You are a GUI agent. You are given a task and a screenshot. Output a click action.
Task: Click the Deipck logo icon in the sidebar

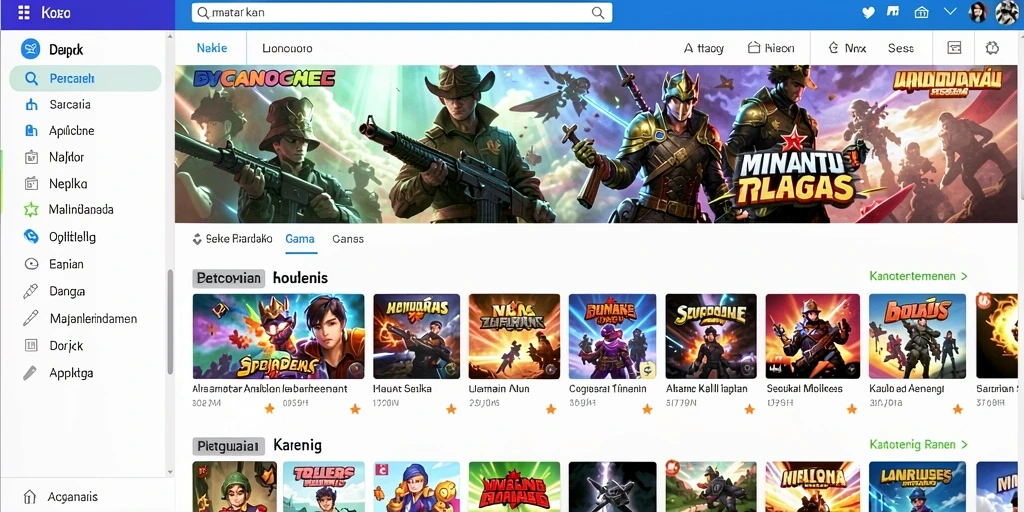click(30, 49)
